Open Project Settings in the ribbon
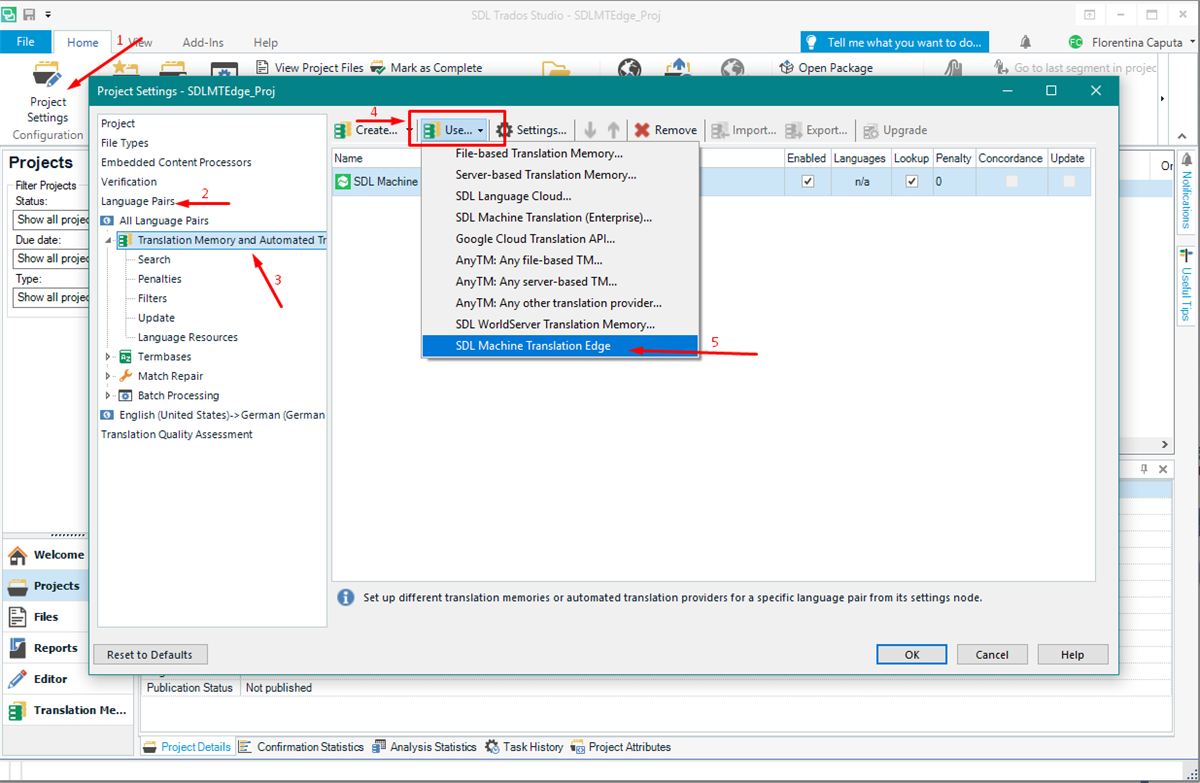Screen dimensions: 1200x783 click(x=47, y=94)
